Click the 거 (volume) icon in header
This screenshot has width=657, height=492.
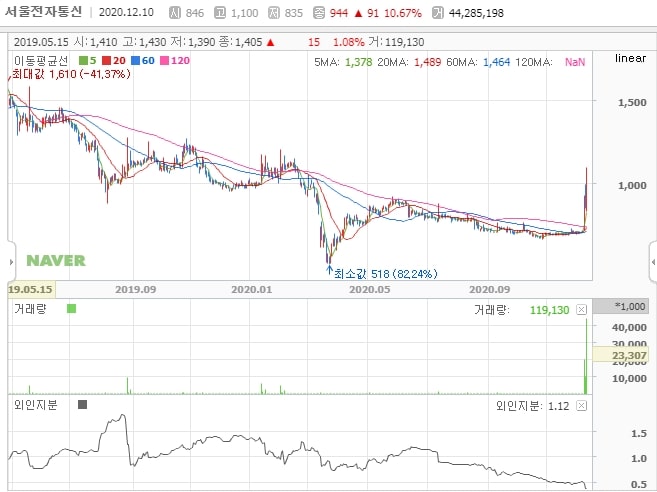tap(437, 13)
